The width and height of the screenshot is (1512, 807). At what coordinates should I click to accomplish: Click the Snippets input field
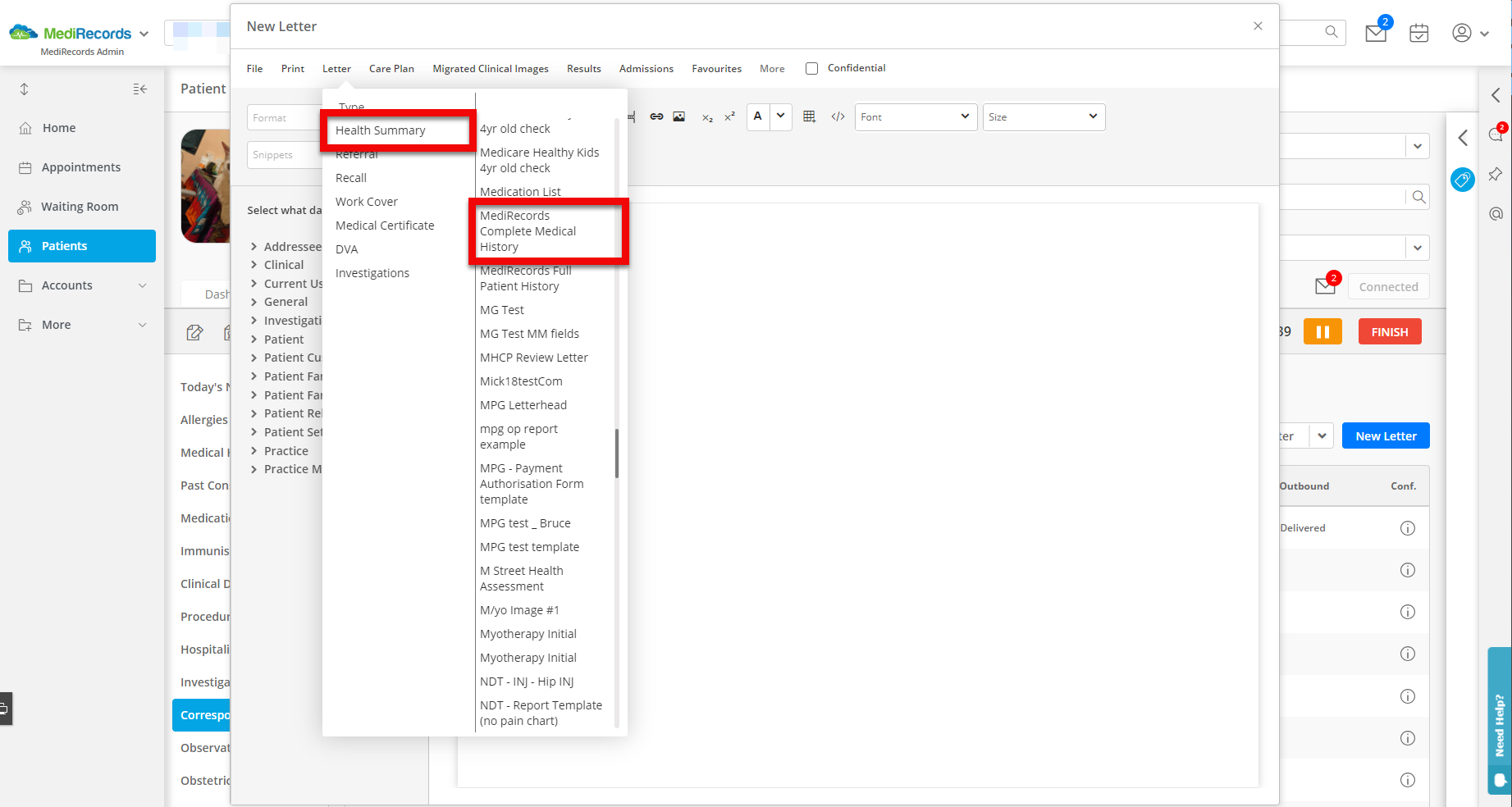pos(284,155)
